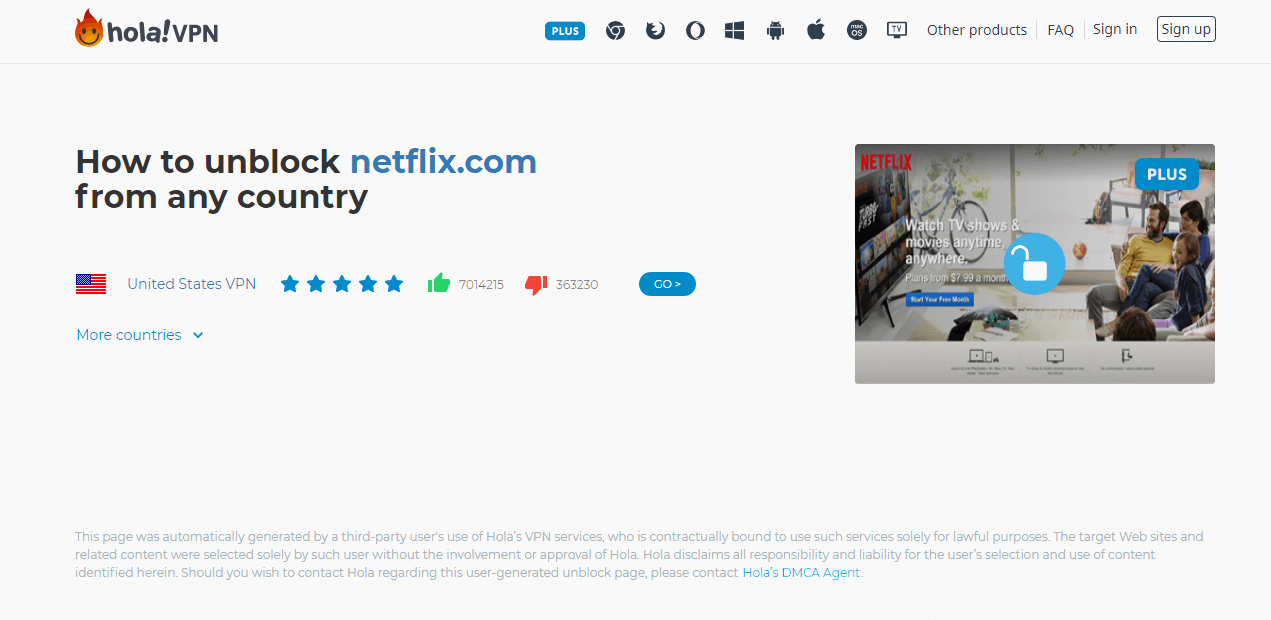1271x620 pixels.
Task: Expand the More countries list
Action: click(140, 335)
